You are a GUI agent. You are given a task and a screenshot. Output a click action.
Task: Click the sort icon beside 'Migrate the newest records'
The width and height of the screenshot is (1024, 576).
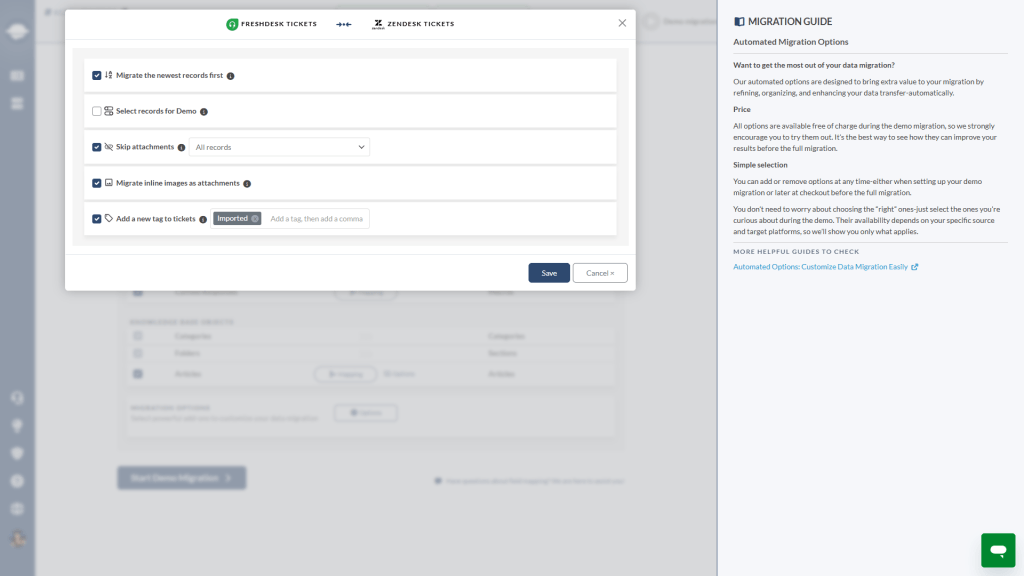[108, 75]
